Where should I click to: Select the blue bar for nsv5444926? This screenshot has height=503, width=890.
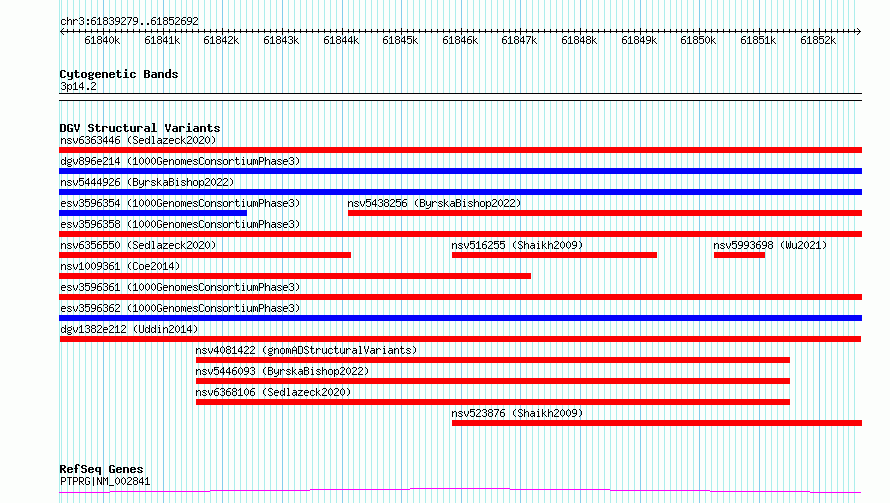460,192
